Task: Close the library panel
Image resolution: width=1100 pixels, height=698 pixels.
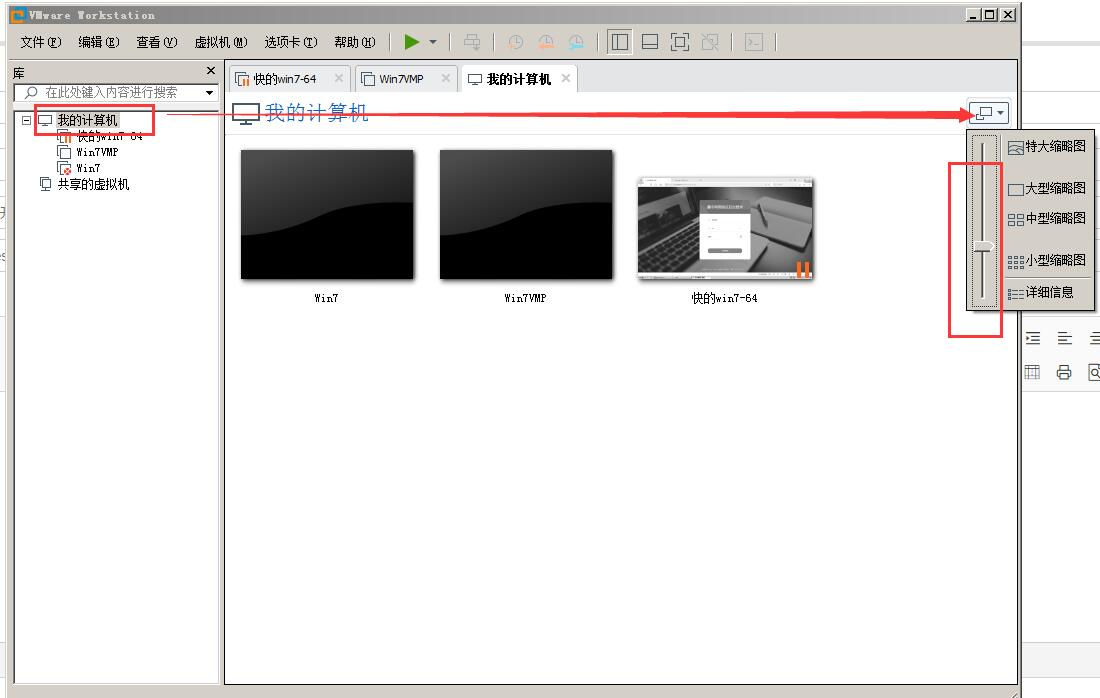Action: tap(210, 71)
